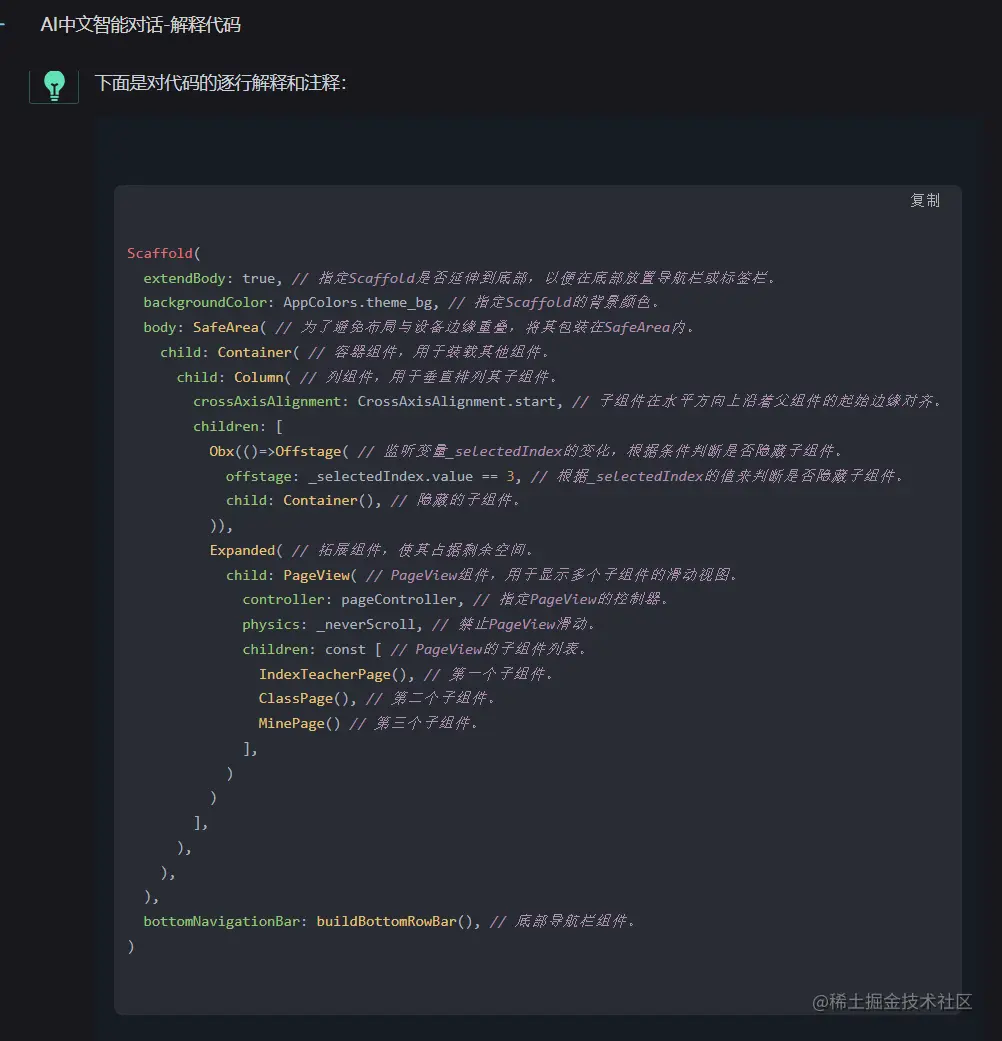The image size is (1002, 1041).
Task: Click the Obx(()=>Offstage( line
Action: 526,451
